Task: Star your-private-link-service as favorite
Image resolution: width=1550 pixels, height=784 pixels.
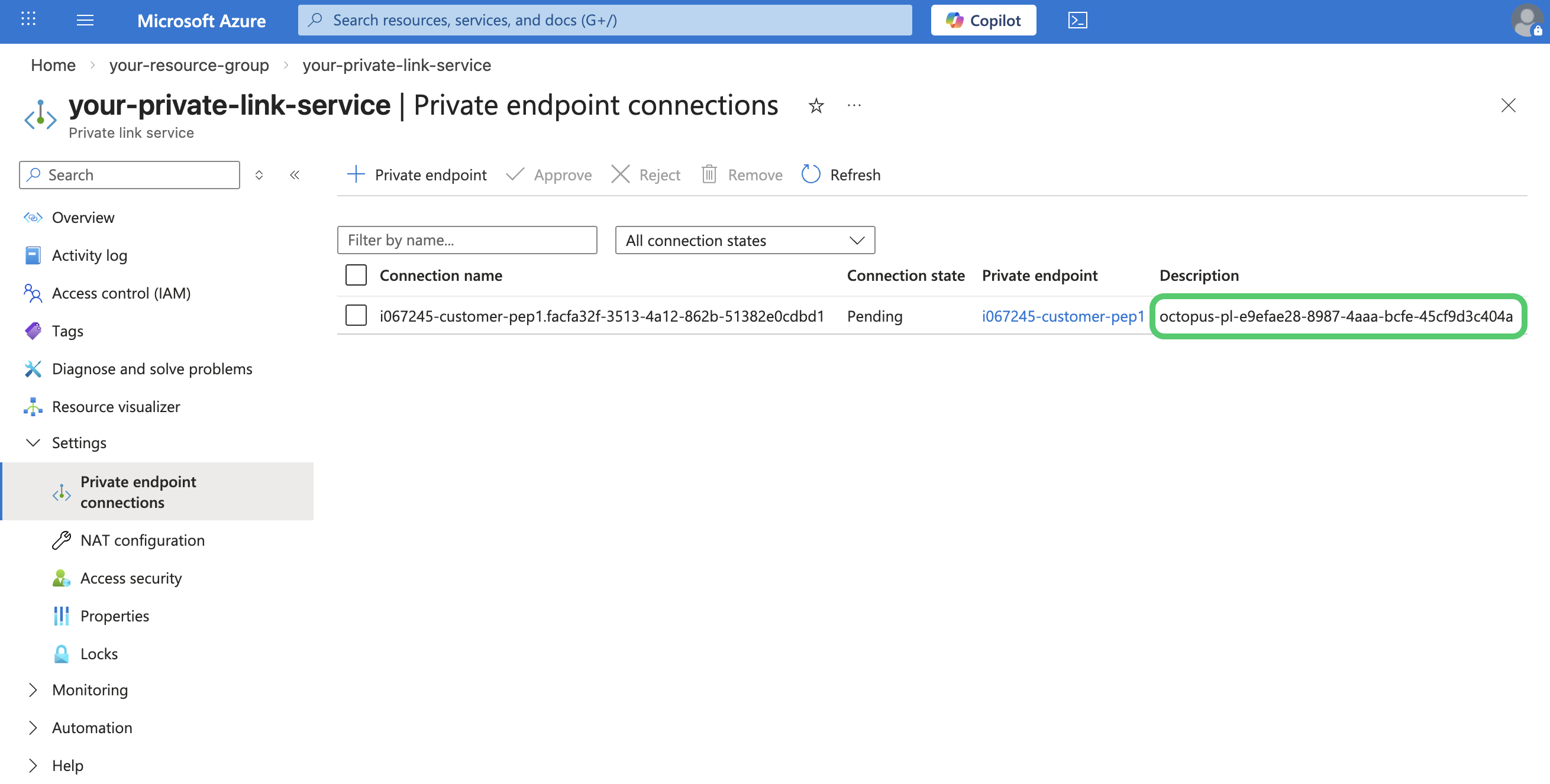Action: [815, 106]
